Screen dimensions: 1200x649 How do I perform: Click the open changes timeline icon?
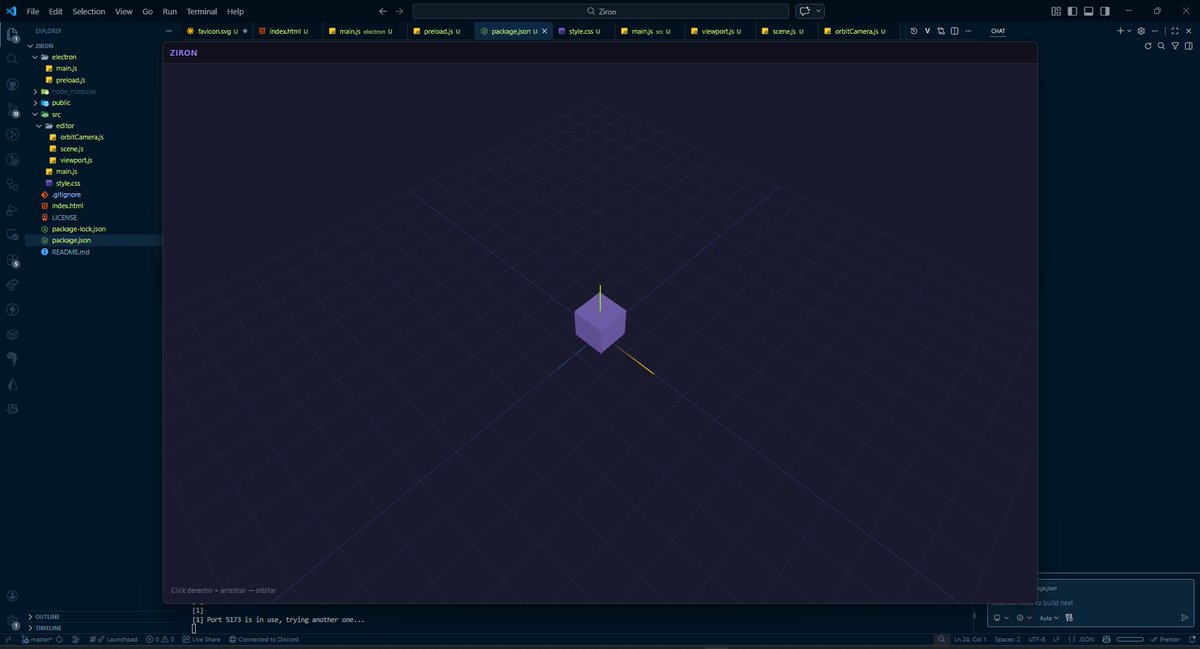[x=914, y=31]
